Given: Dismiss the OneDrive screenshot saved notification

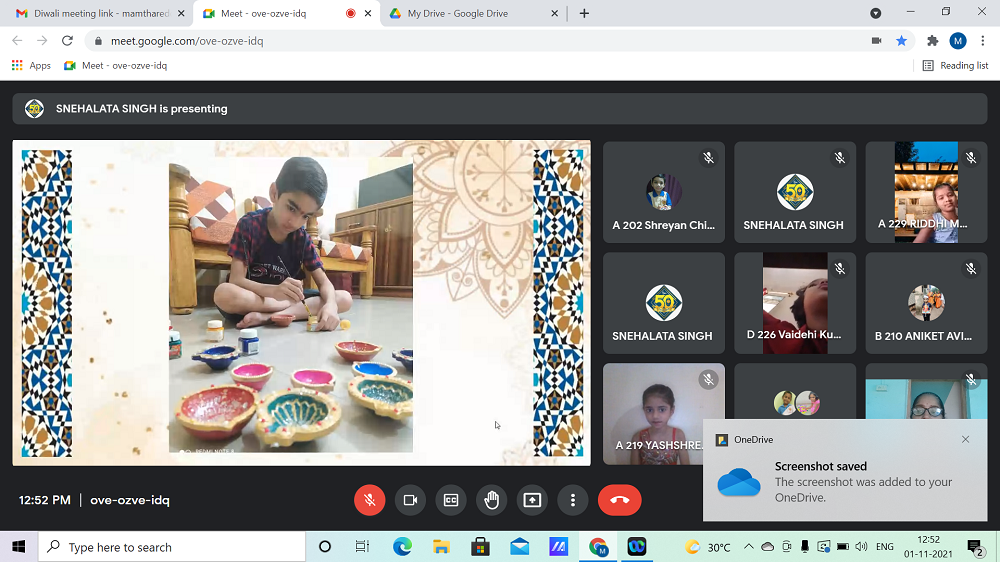Looking at the screenshot, I should click(x=965, y=439).
